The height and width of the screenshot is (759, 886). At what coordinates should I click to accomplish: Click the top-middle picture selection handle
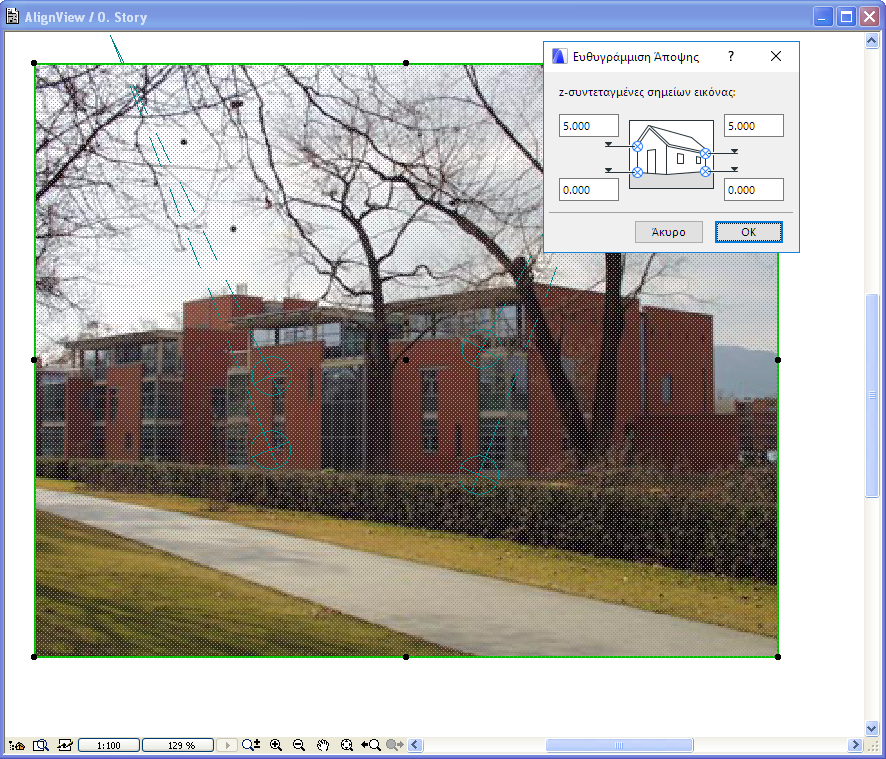(406, 63)
